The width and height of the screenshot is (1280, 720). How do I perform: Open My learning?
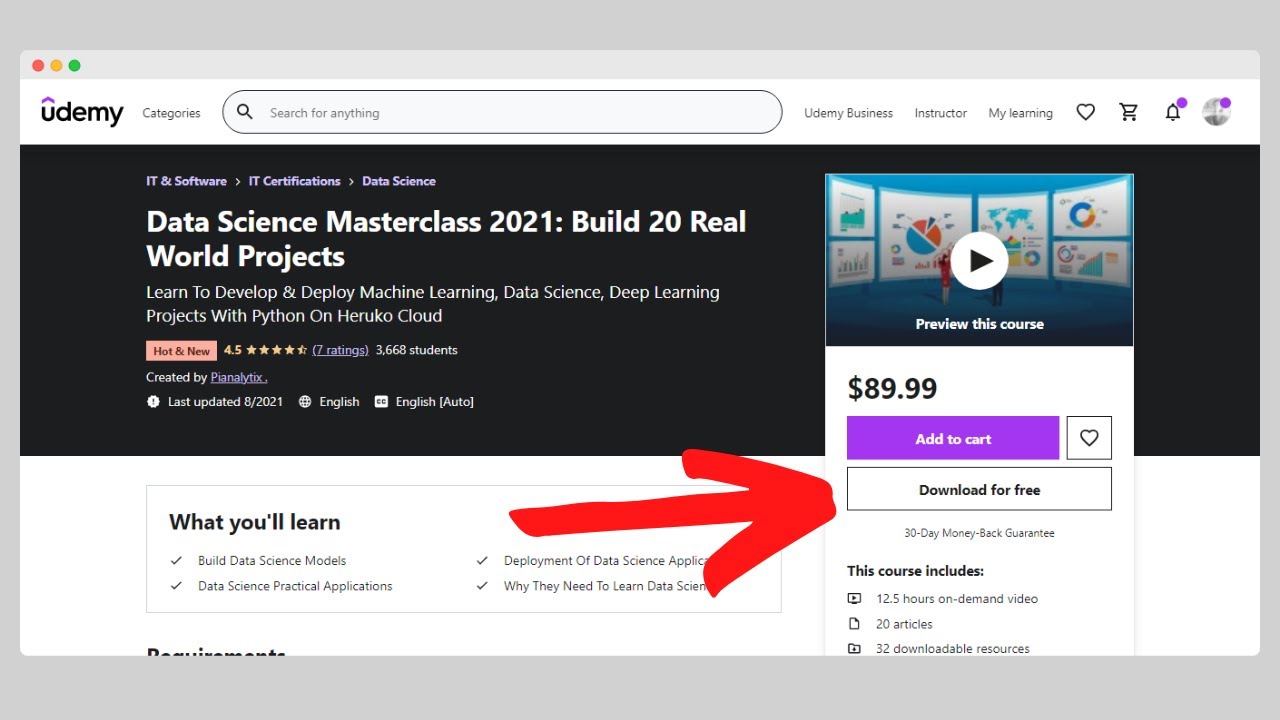1020,113
